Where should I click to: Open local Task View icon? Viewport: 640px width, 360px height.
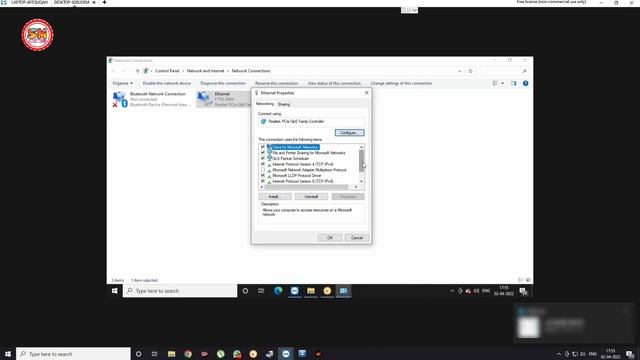click(x=155, y=354)
